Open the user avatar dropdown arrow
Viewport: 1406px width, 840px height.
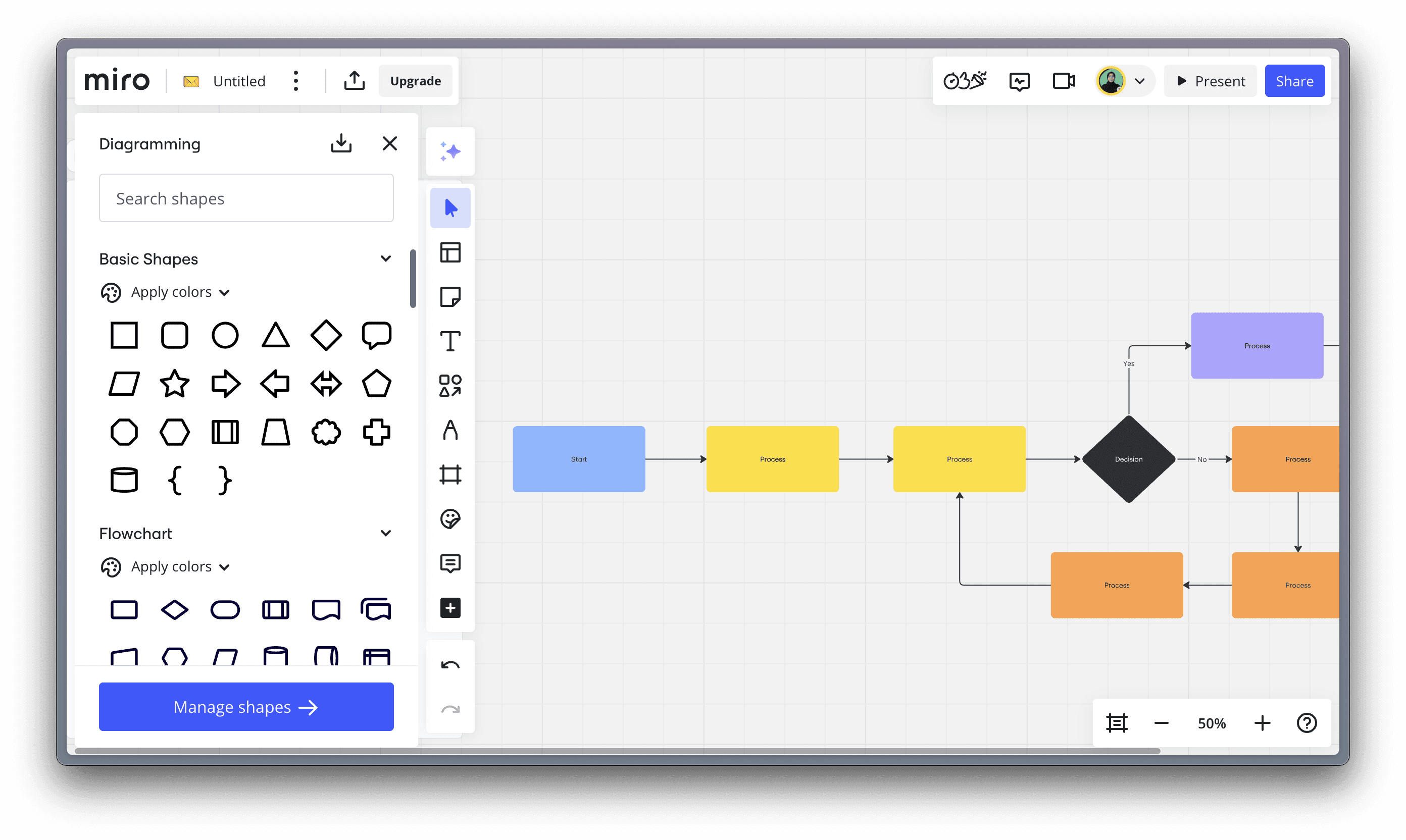(x=1140, y=81)
